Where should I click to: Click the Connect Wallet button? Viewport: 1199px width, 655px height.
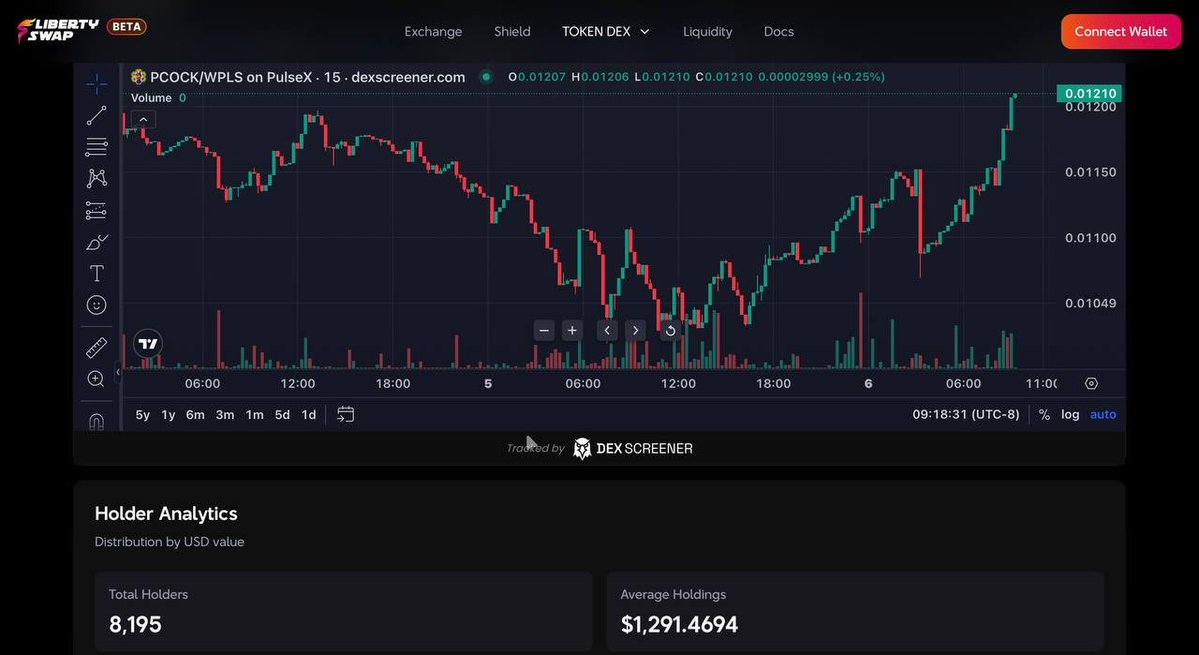coord(1120,31)
